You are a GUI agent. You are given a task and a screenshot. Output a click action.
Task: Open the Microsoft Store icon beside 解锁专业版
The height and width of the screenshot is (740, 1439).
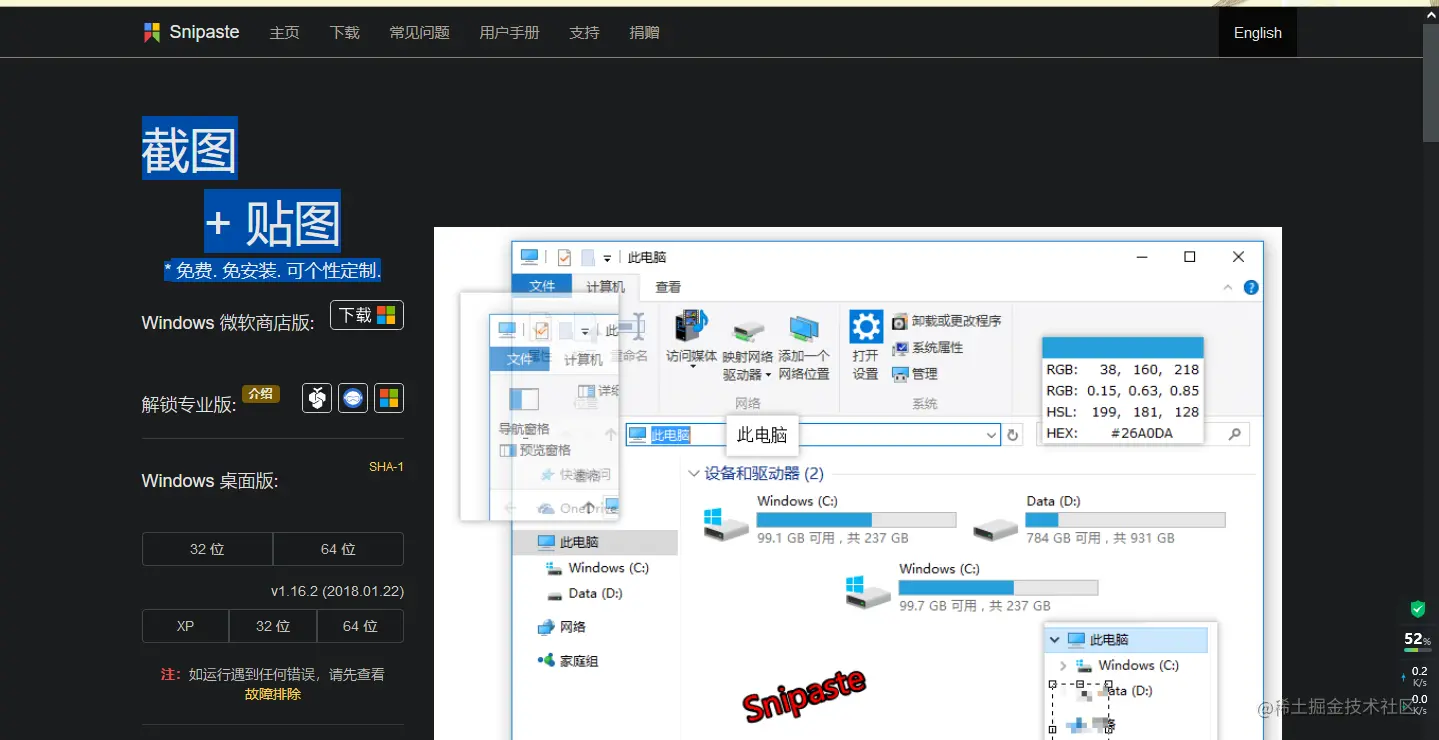coord(388,397)
